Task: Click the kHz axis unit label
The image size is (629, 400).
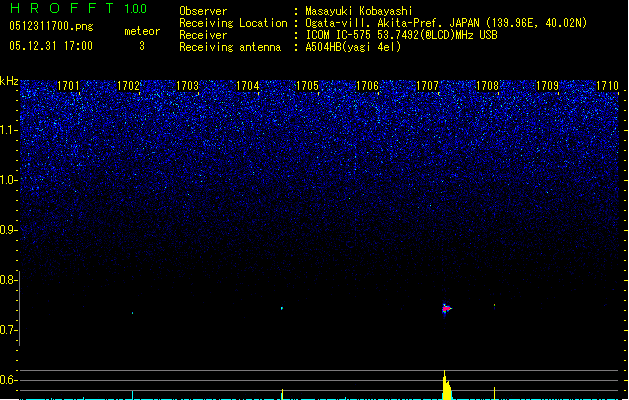Action: [x=9, y=81]
